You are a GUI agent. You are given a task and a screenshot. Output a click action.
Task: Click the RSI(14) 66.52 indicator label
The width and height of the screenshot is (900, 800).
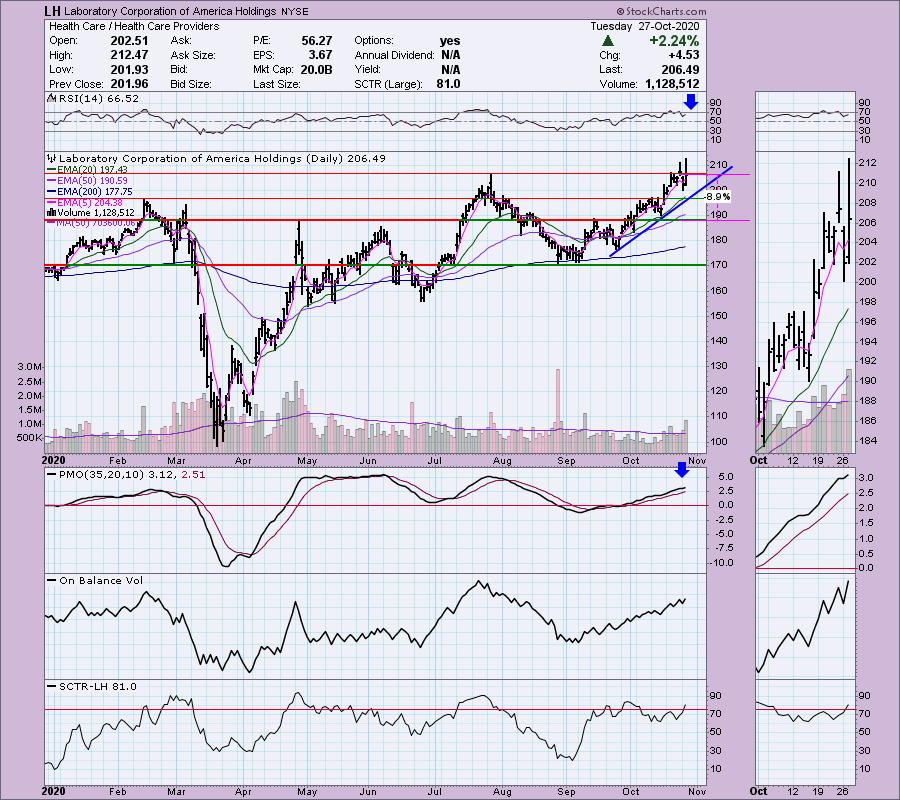pos(98,99)
